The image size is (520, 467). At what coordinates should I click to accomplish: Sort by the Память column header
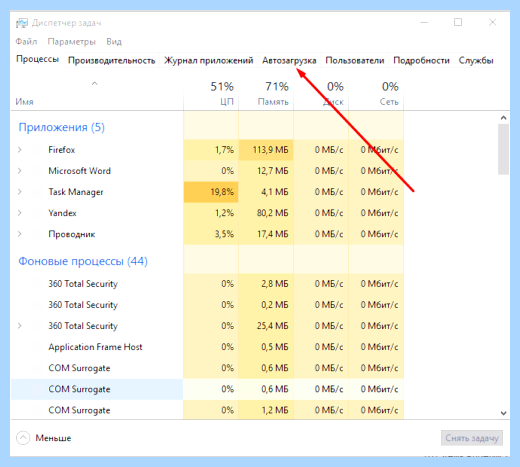(273, 102)
